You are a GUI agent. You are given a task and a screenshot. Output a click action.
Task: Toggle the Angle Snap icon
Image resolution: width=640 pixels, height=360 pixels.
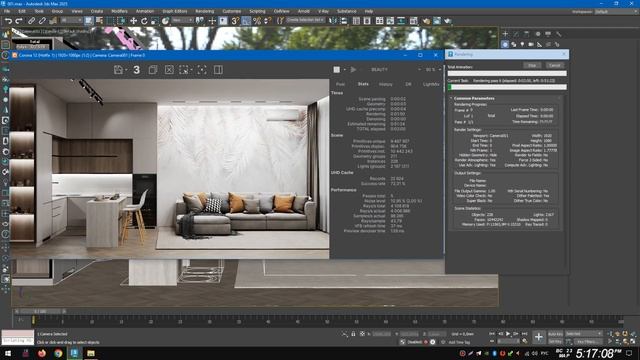coord(246,21)
